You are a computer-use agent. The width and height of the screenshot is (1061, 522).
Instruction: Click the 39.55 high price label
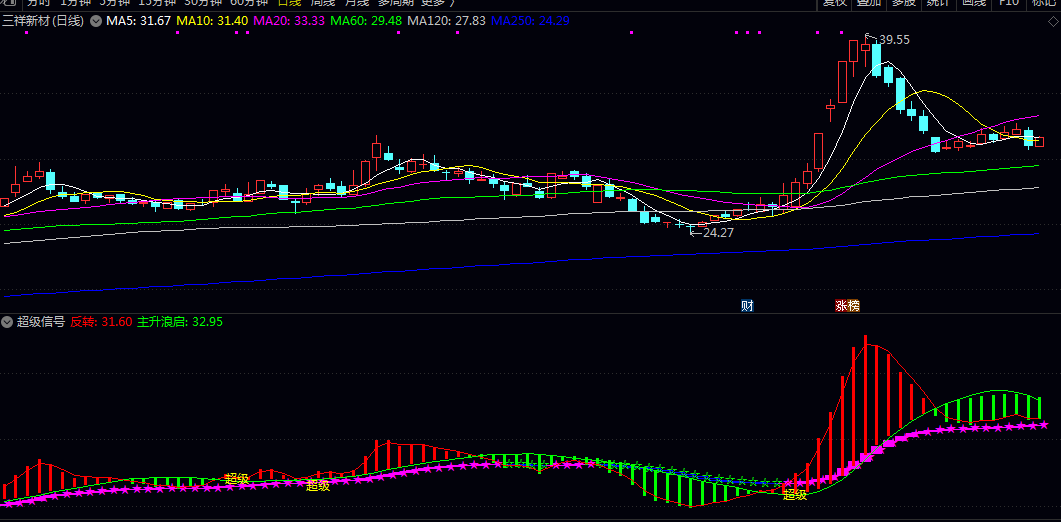tap(893, 40)
